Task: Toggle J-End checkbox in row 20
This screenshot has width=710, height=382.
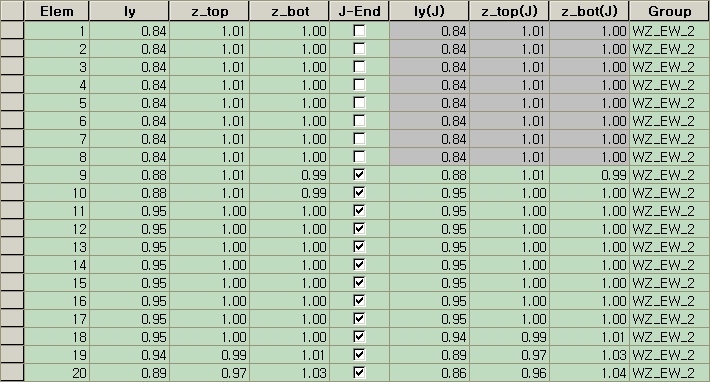Action: [359, 373]
